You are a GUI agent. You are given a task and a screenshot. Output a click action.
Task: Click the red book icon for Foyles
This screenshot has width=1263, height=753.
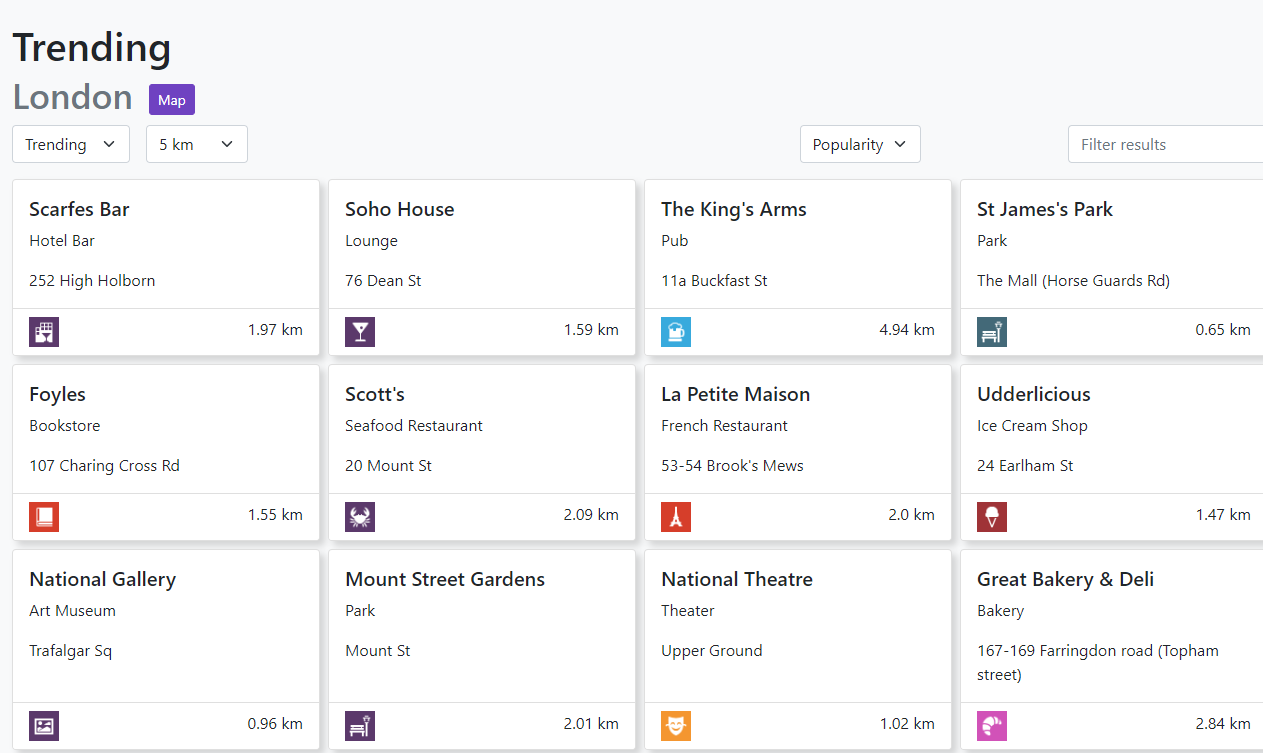point(44,517)
